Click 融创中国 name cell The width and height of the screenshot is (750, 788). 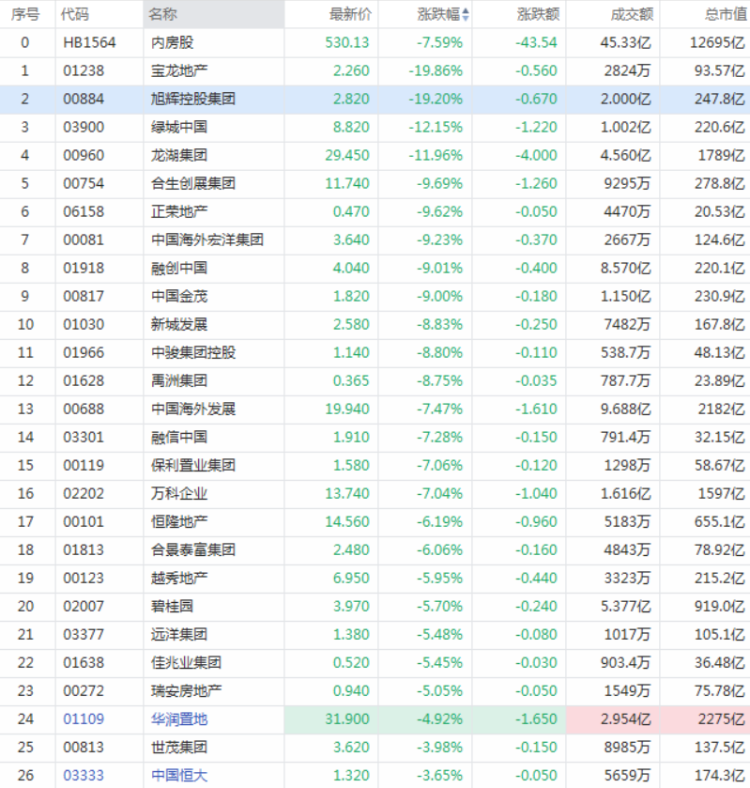tap(179, 268)
